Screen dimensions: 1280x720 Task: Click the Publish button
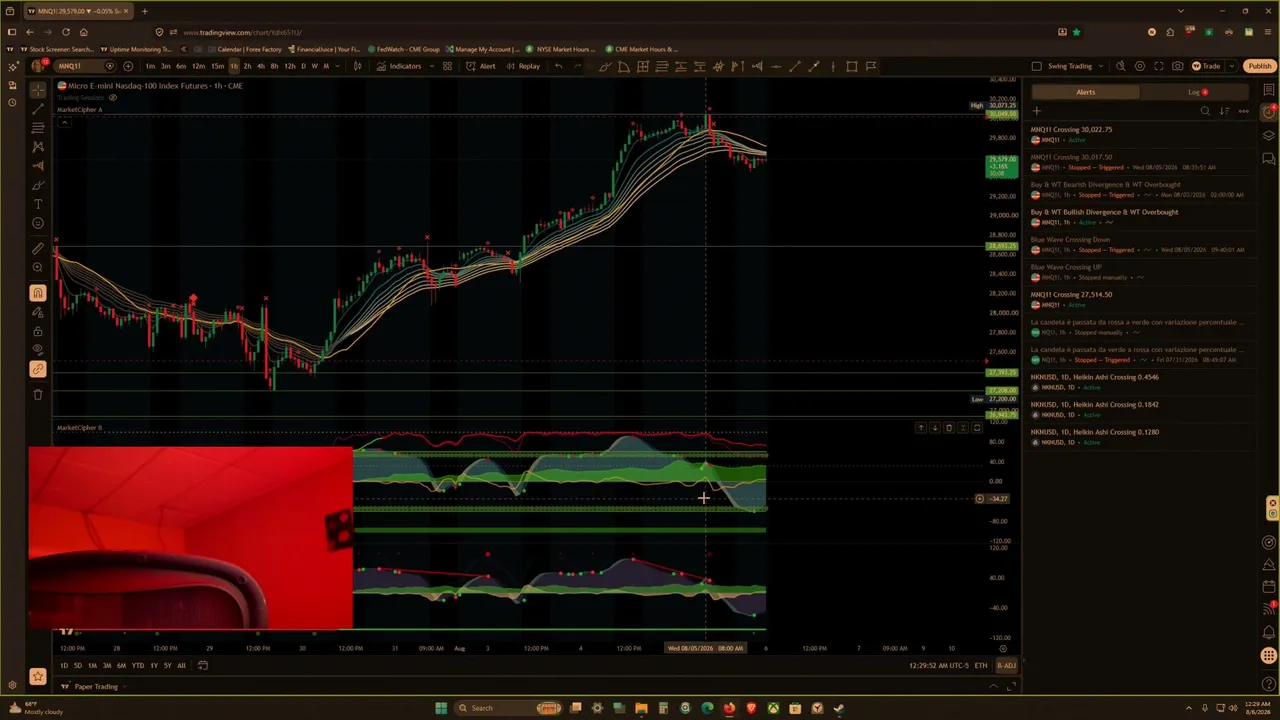[1259, 66]
